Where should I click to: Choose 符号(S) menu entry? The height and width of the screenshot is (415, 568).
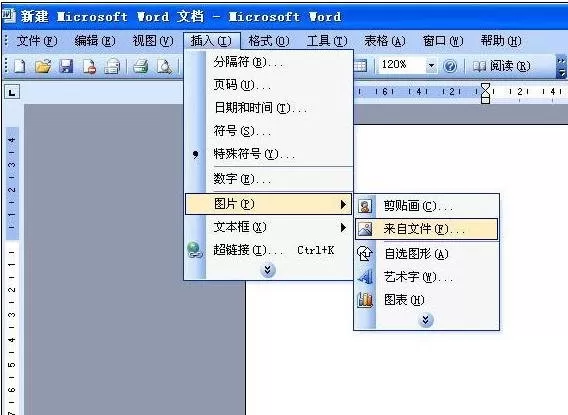click(x=268, y=131)
